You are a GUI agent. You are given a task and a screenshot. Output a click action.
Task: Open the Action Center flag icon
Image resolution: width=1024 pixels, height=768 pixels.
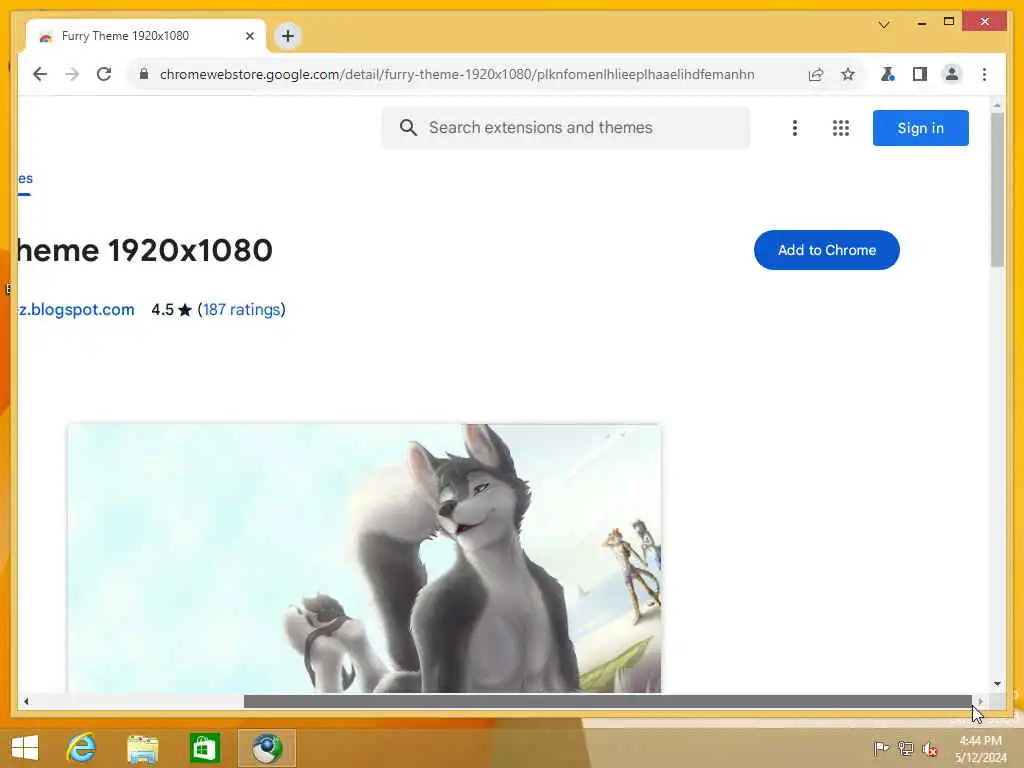click(880, 748)
